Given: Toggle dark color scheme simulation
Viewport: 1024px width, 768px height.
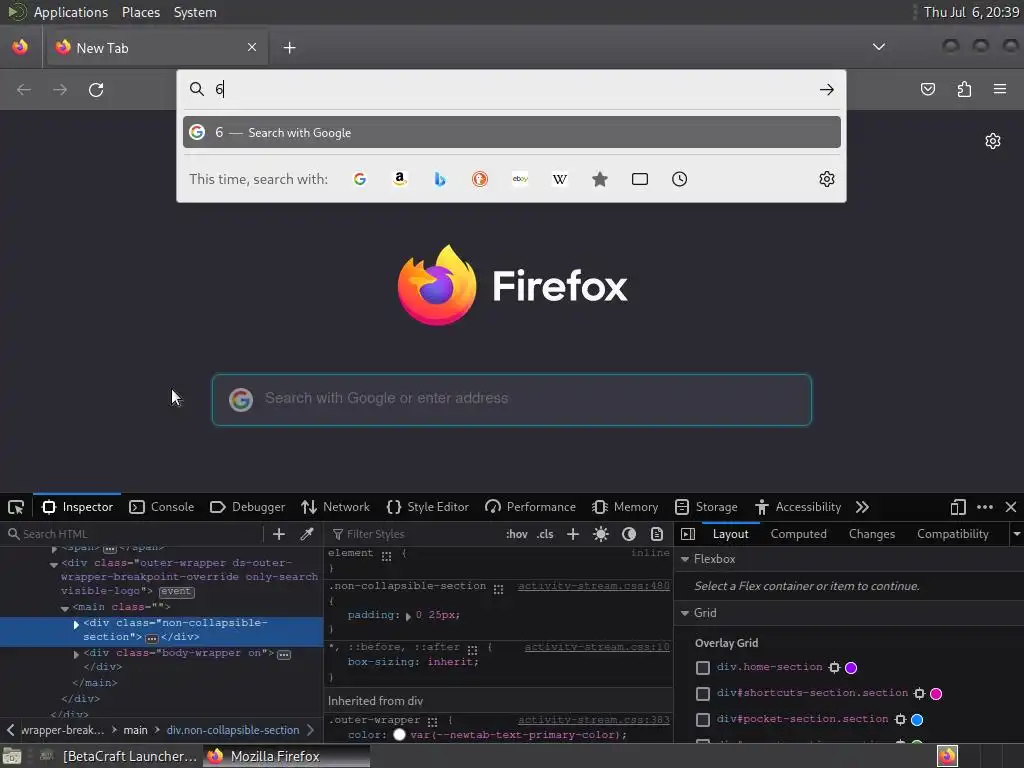Looking at the screenshot, I should point(629,534).
